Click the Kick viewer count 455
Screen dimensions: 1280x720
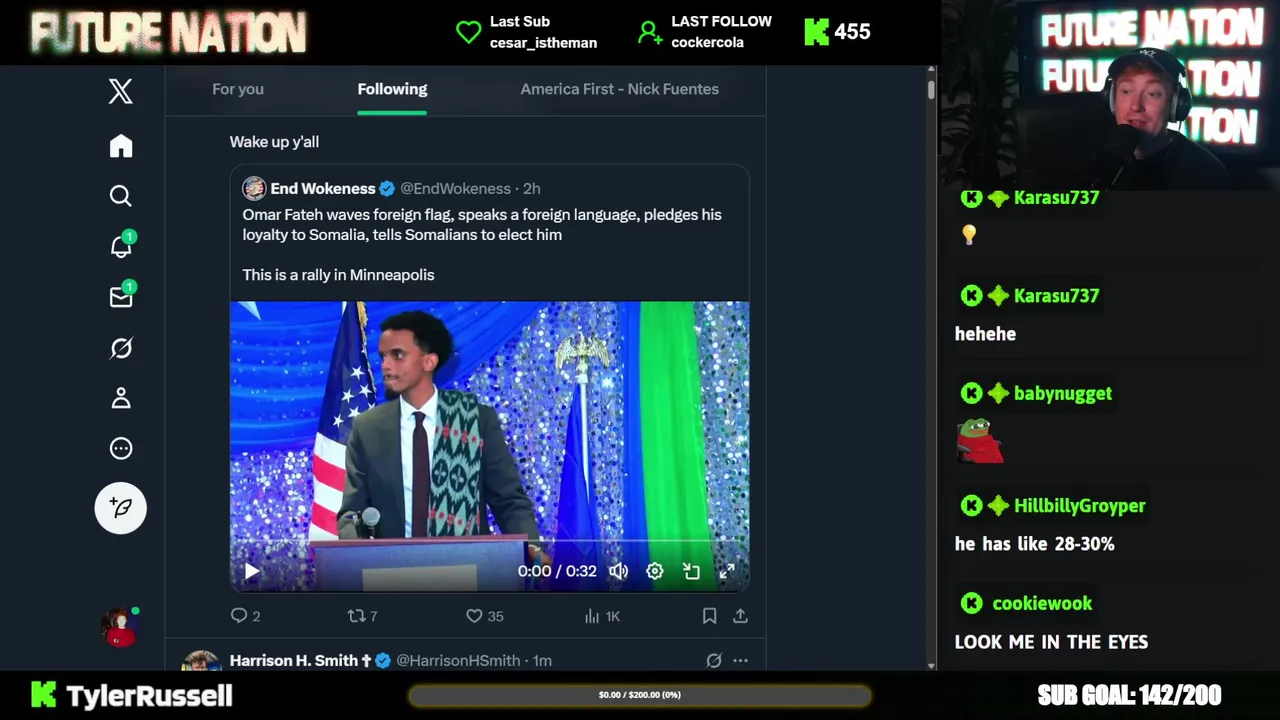(x=851, y=32)
